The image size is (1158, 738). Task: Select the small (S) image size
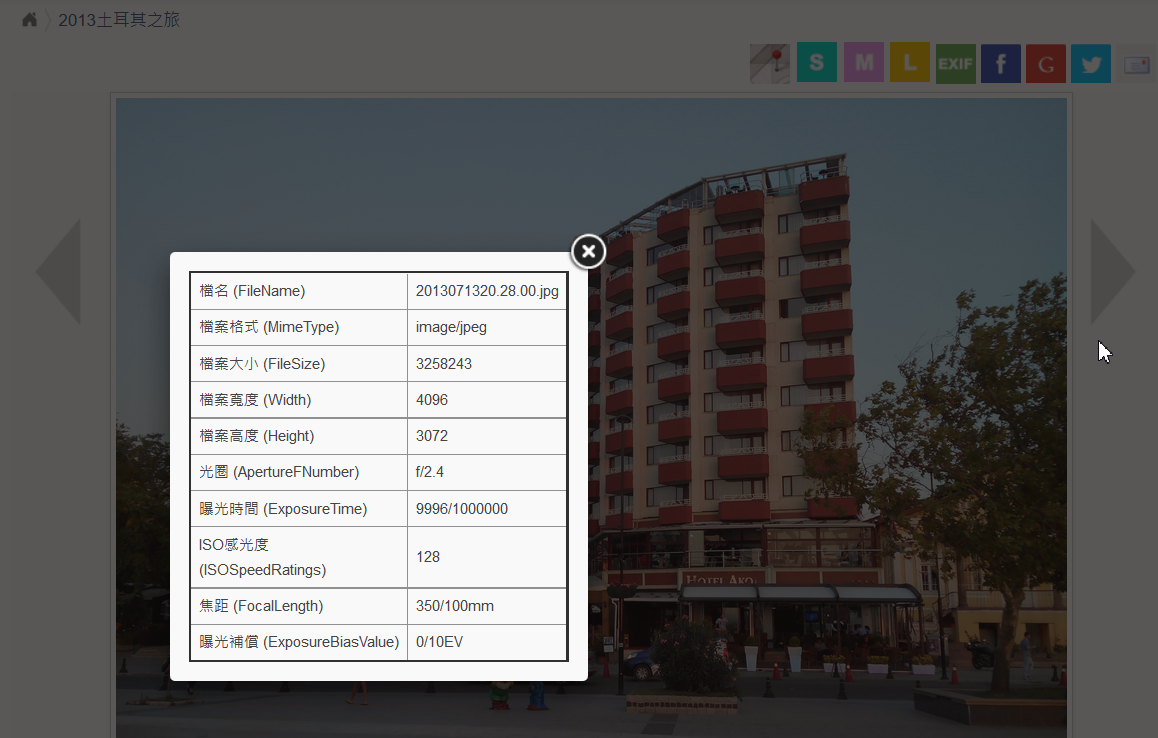coord(816,63)
